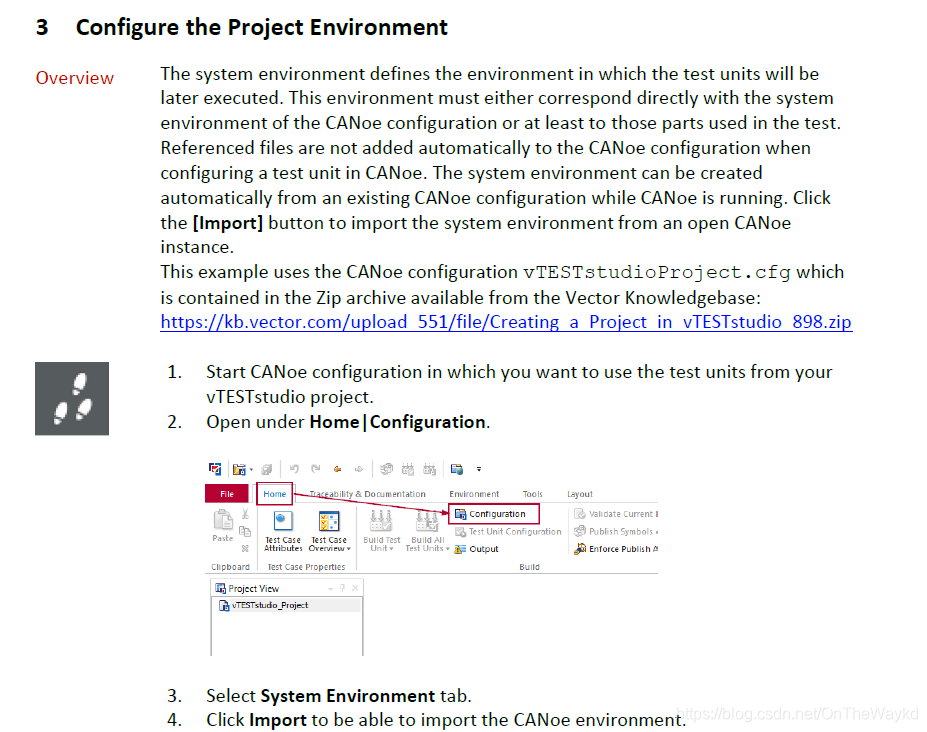927x732 pixels.
Task: Click the build test unit icon in quick access bar
Action: (x=408, y=469)
